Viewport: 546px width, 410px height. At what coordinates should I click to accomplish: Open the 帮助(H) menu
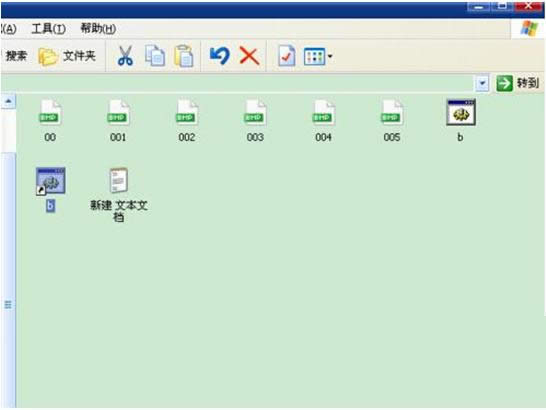click(x=98, y=29)
